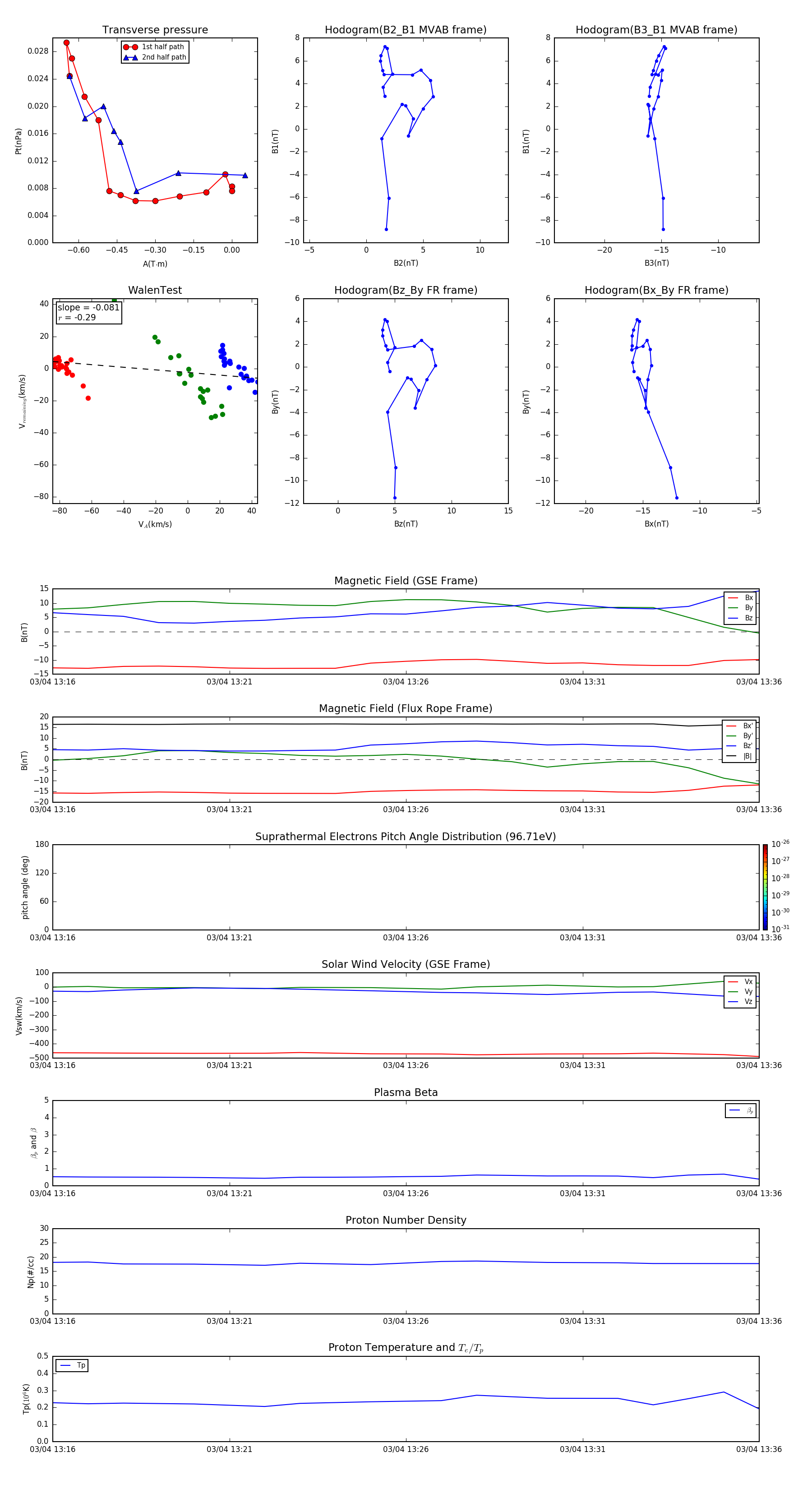Click the rainbow colorbar beside the pitch angle panel
Image resolution: width=812 pixels, height=1489 pixels.
tap(765, 887)
